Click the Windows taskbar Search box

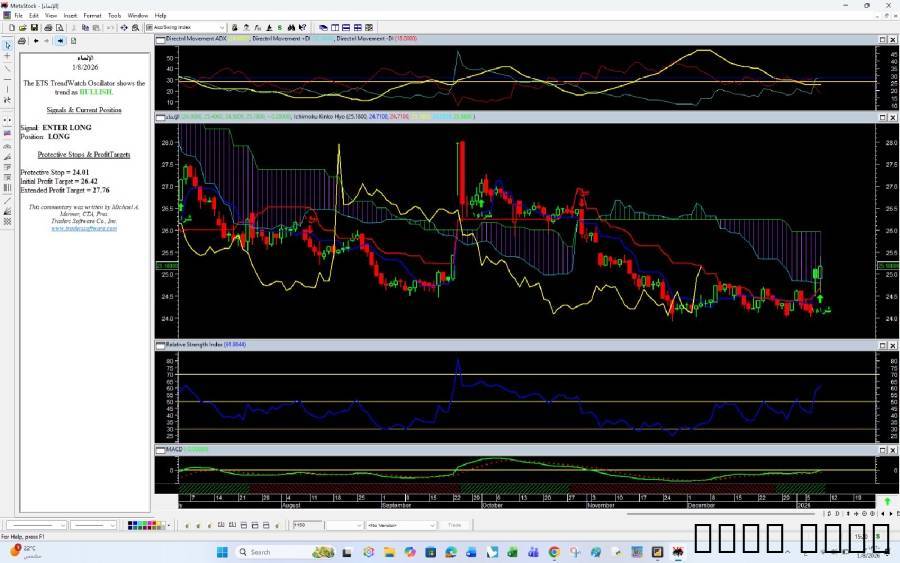click(x=285, y=552)
